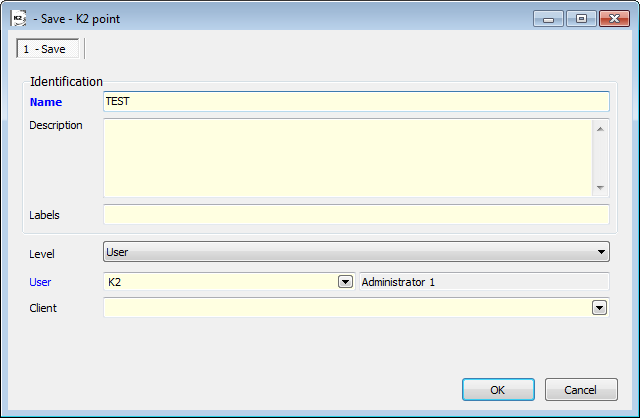Expand the User K2 dropdown arrow
Viewport: 640px width, 418px height.
click(345, 282)
